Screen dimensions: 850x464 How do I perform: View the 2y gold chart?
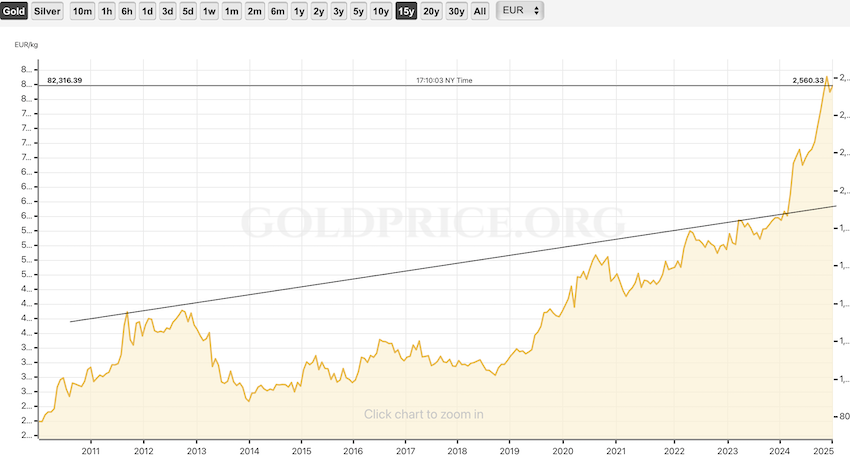pos(319,11)
